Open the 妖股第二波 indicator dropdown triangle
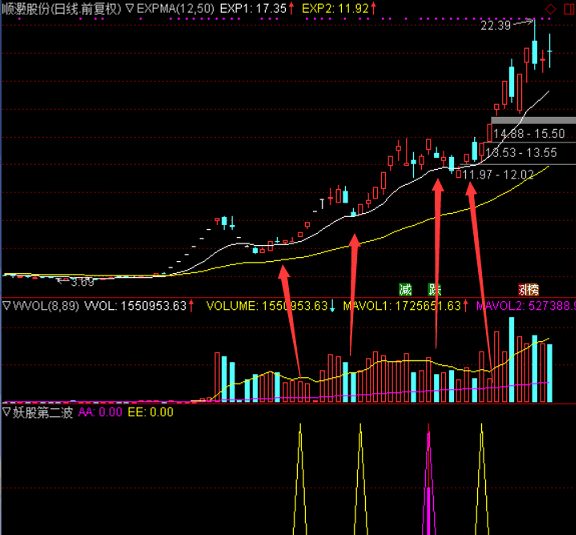576x535 pixels. 7,412
